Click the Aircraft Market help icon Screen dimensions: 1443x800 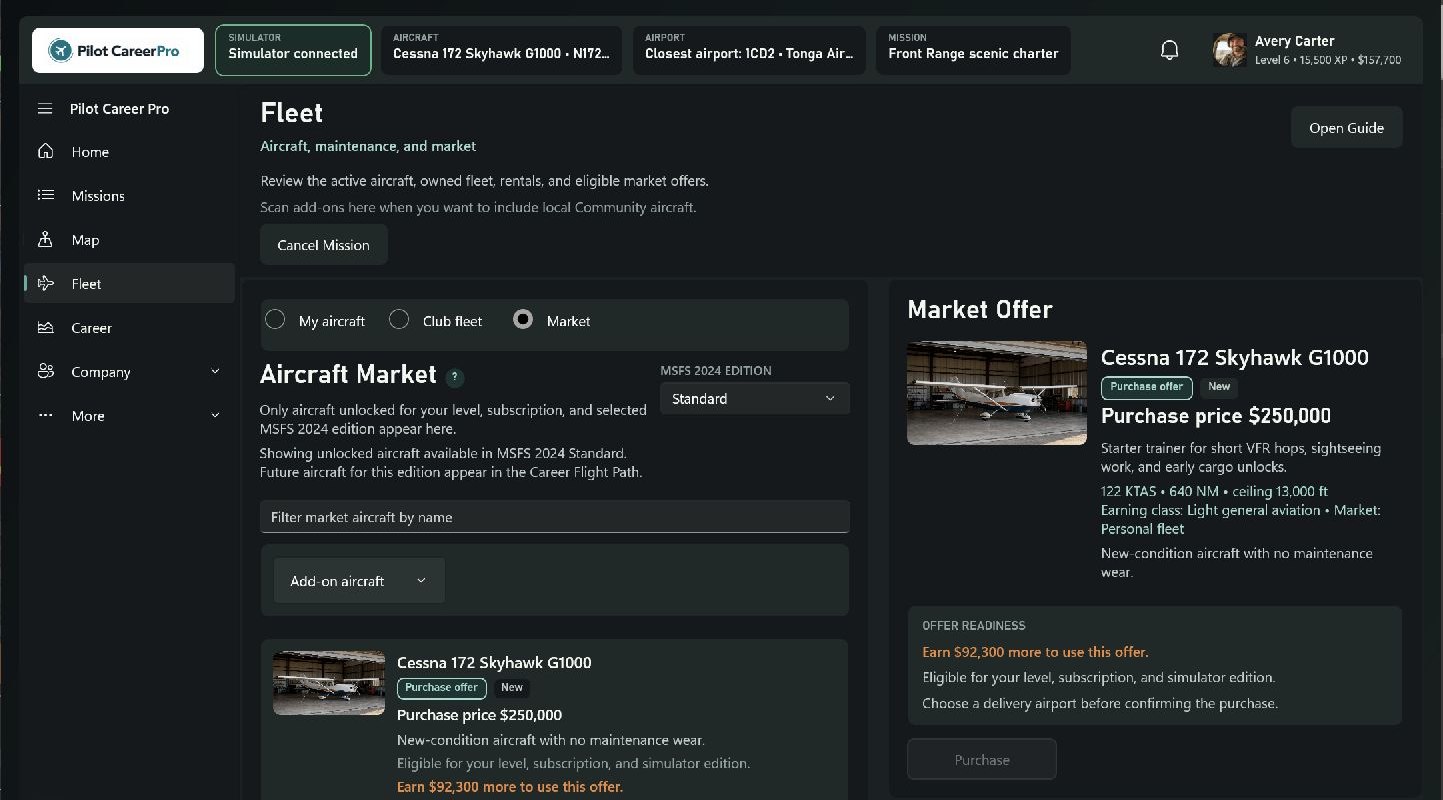tap(455, 377)
